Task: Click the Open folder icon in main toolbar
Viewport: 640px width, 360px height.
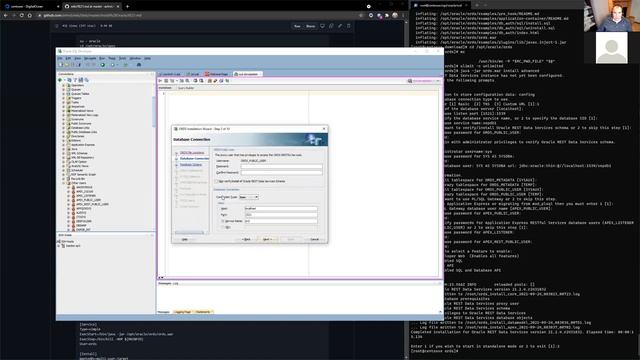Action: (67, 65)
